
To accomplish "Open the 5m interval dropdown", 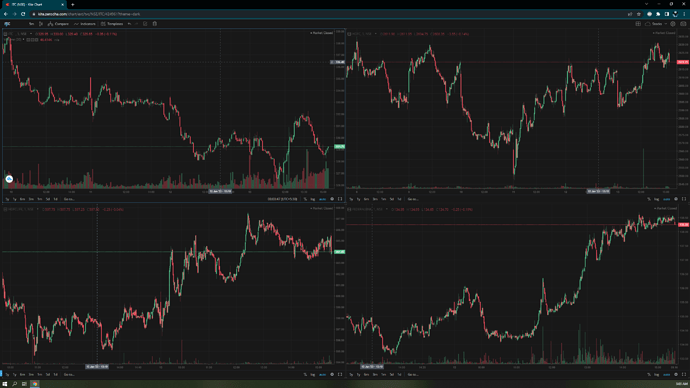I will point(31,24).
